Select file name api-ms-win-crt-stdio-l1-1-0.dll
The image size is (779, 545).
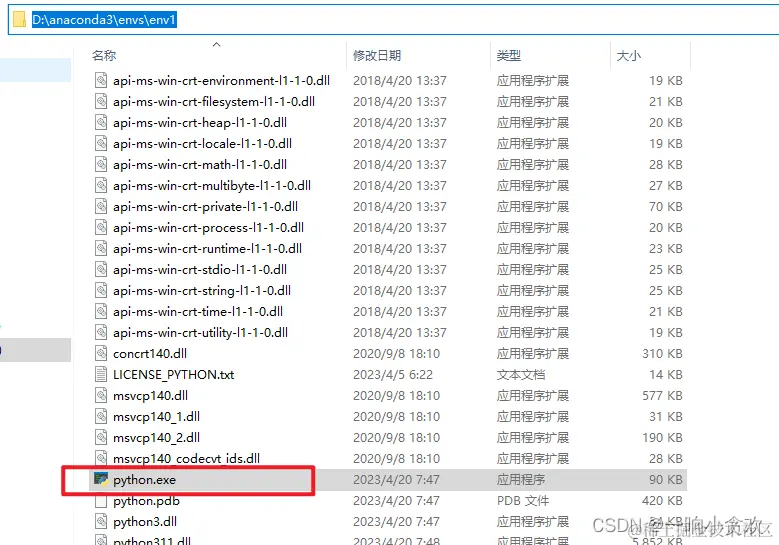pos(200,269)
